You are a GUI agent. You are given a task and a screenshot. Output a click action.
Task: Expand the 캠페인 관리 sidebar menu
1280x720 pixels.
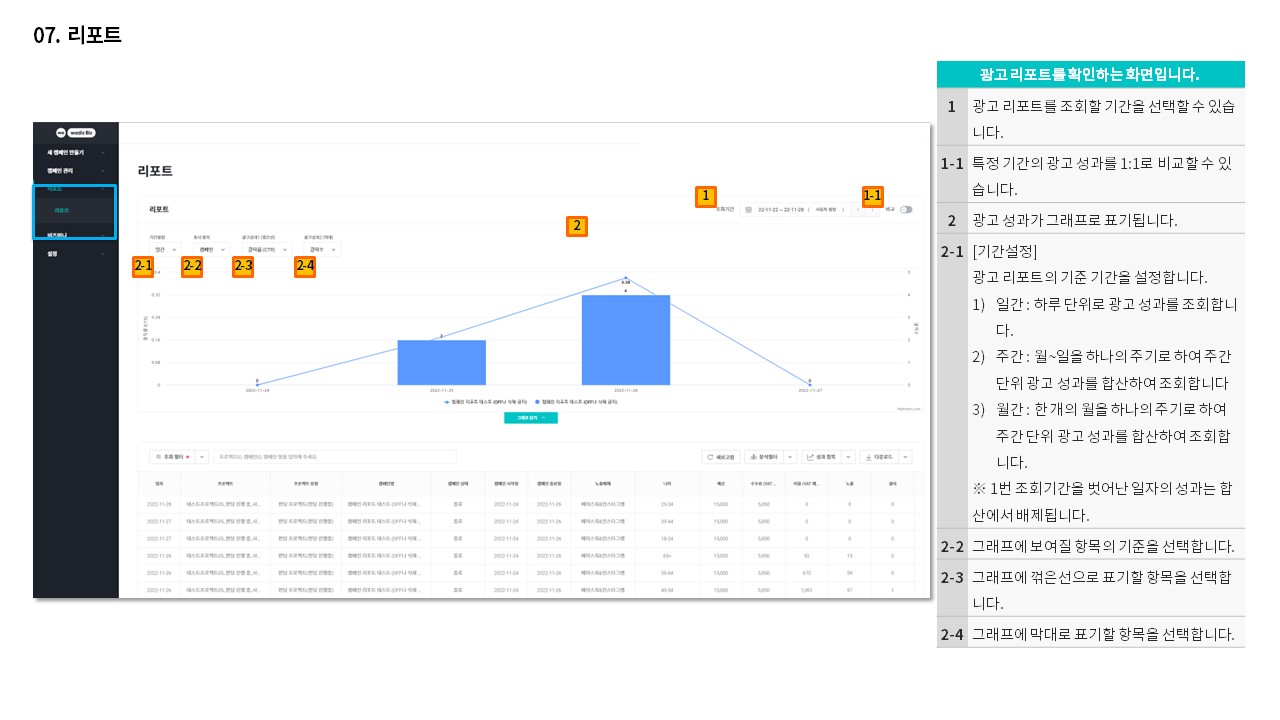click(x=76, y=170)
